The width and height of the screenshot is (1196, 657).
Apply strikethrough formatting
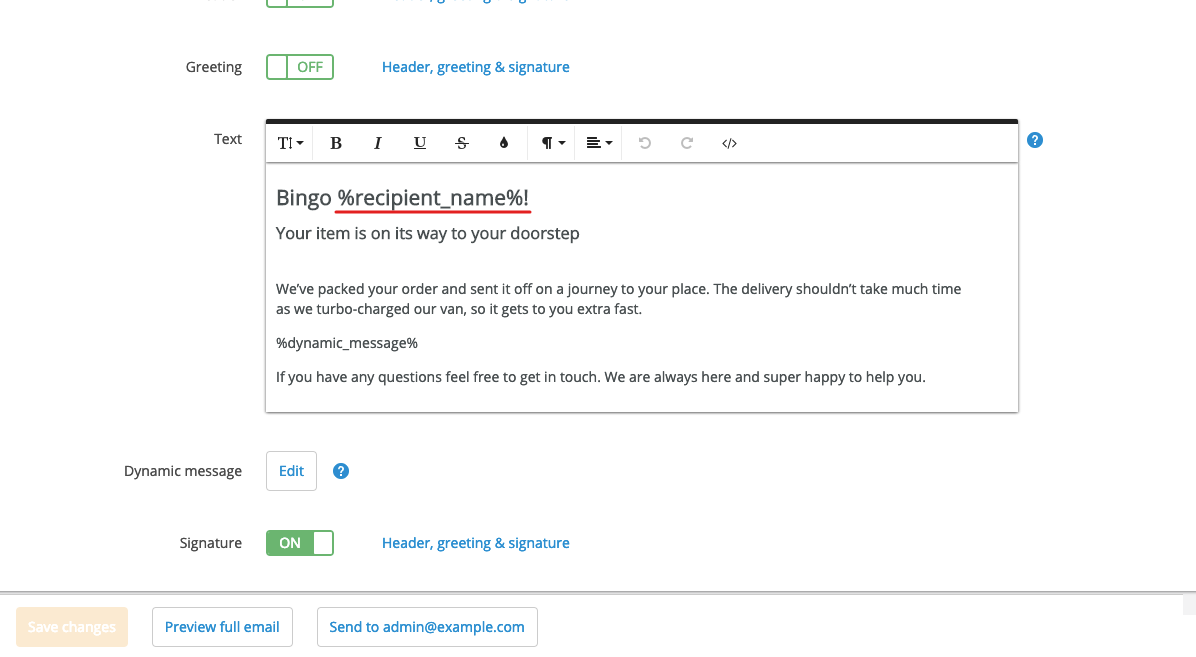click(461, 143)
